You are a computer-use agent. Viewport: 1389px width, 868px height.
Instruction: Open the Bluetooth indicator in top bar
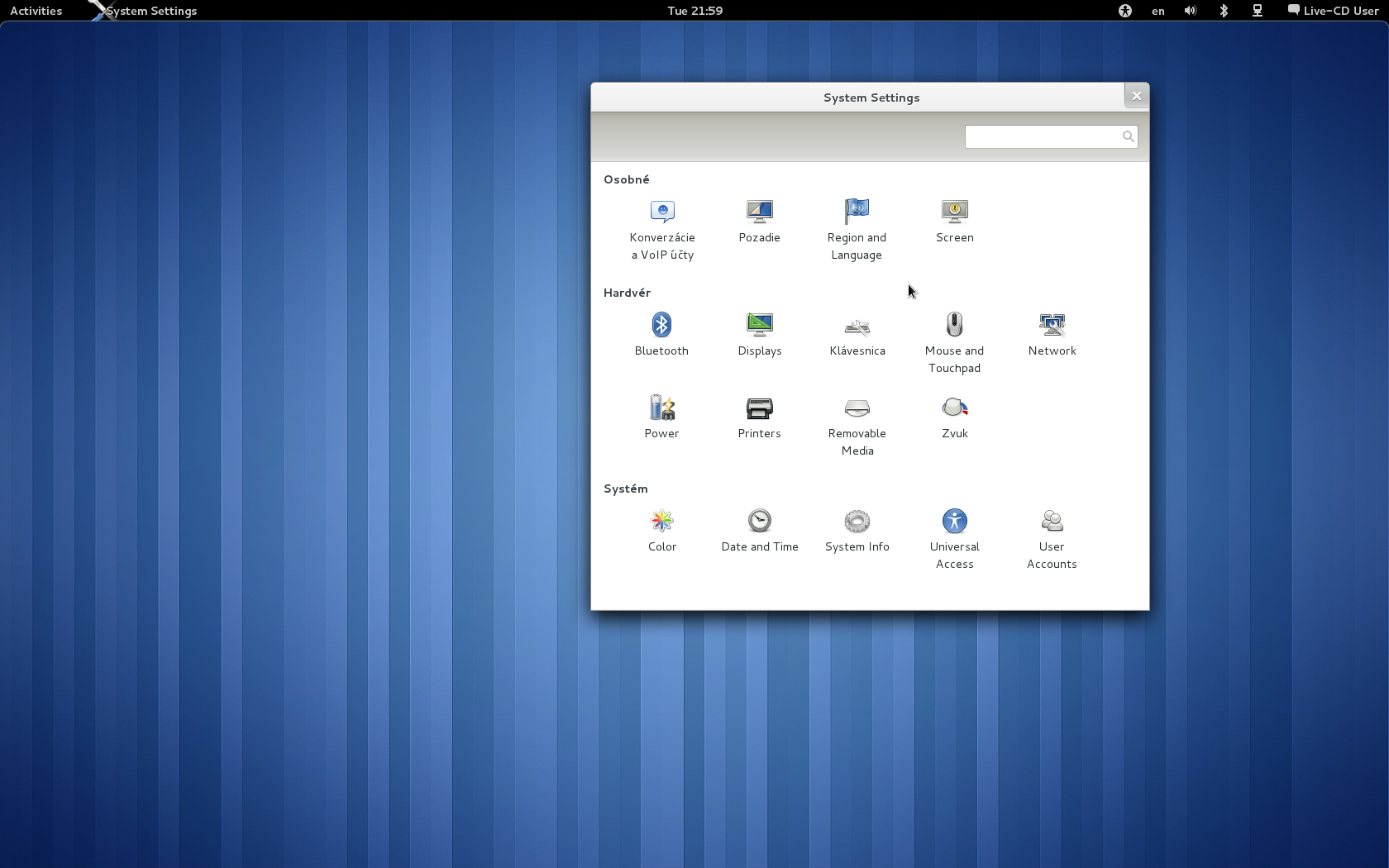click(x=1224, y=11)
